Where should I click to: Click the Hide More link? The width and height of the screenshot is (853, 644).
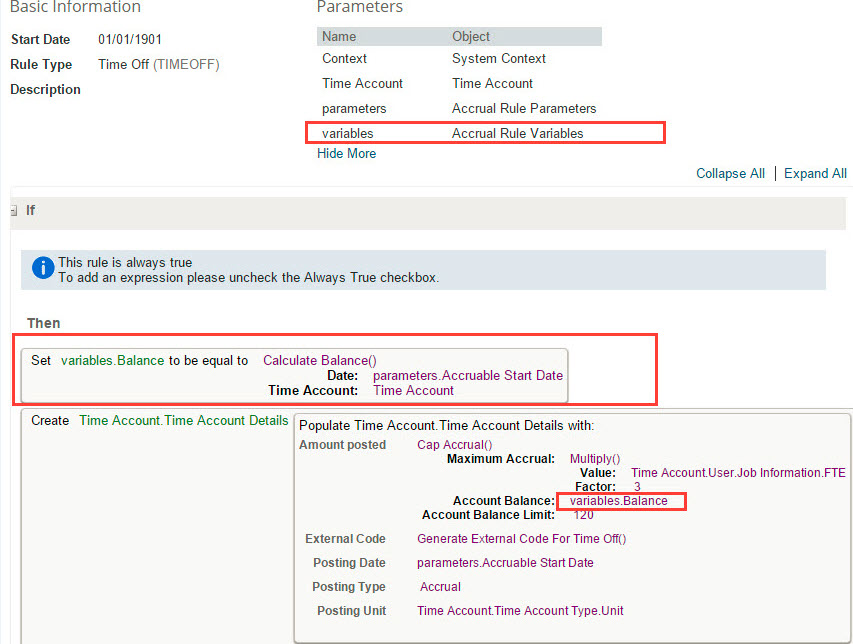click(347, 153)
